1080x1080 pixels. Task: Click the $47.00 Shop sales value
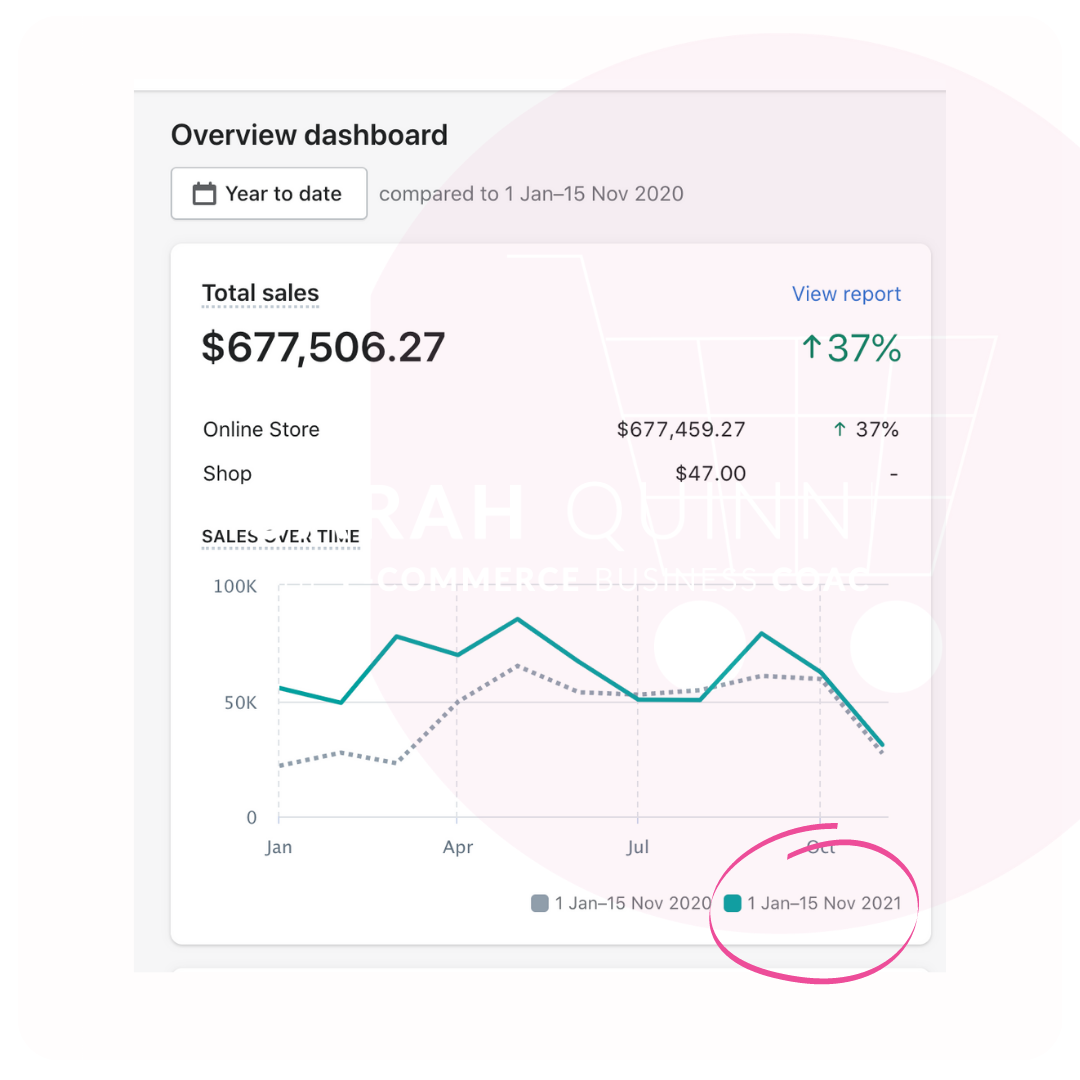pyautogui.click(x=710, y=474)
